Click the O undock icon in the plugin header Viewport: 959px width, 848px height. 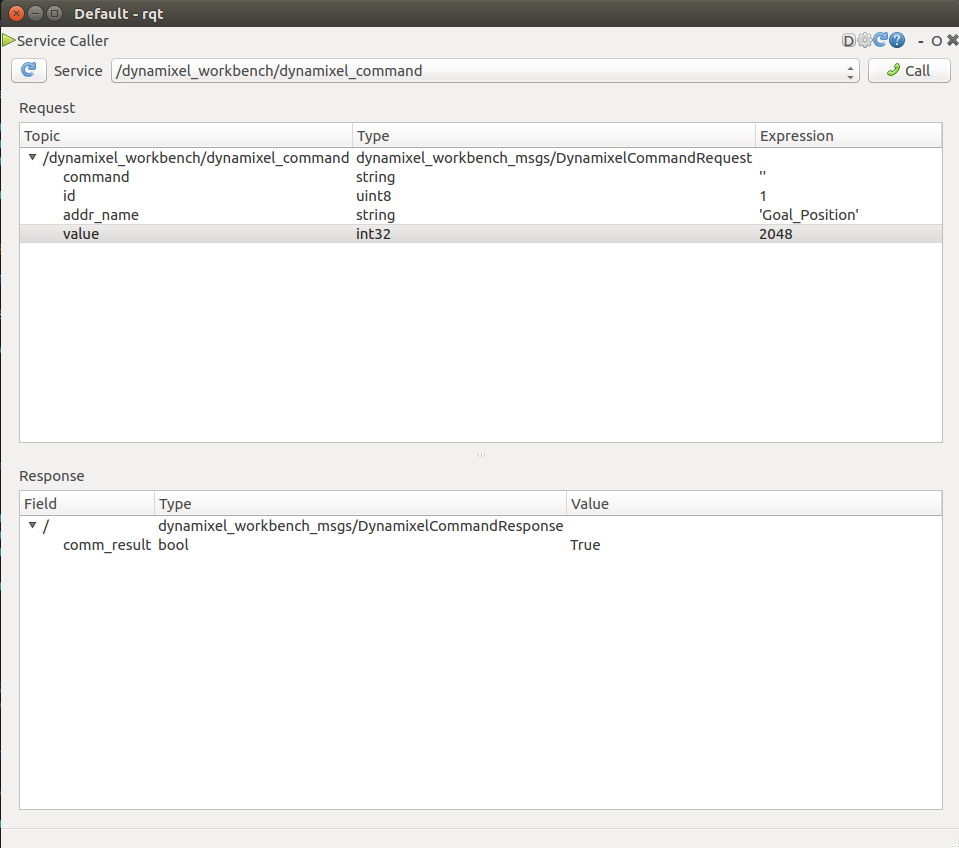936,41
